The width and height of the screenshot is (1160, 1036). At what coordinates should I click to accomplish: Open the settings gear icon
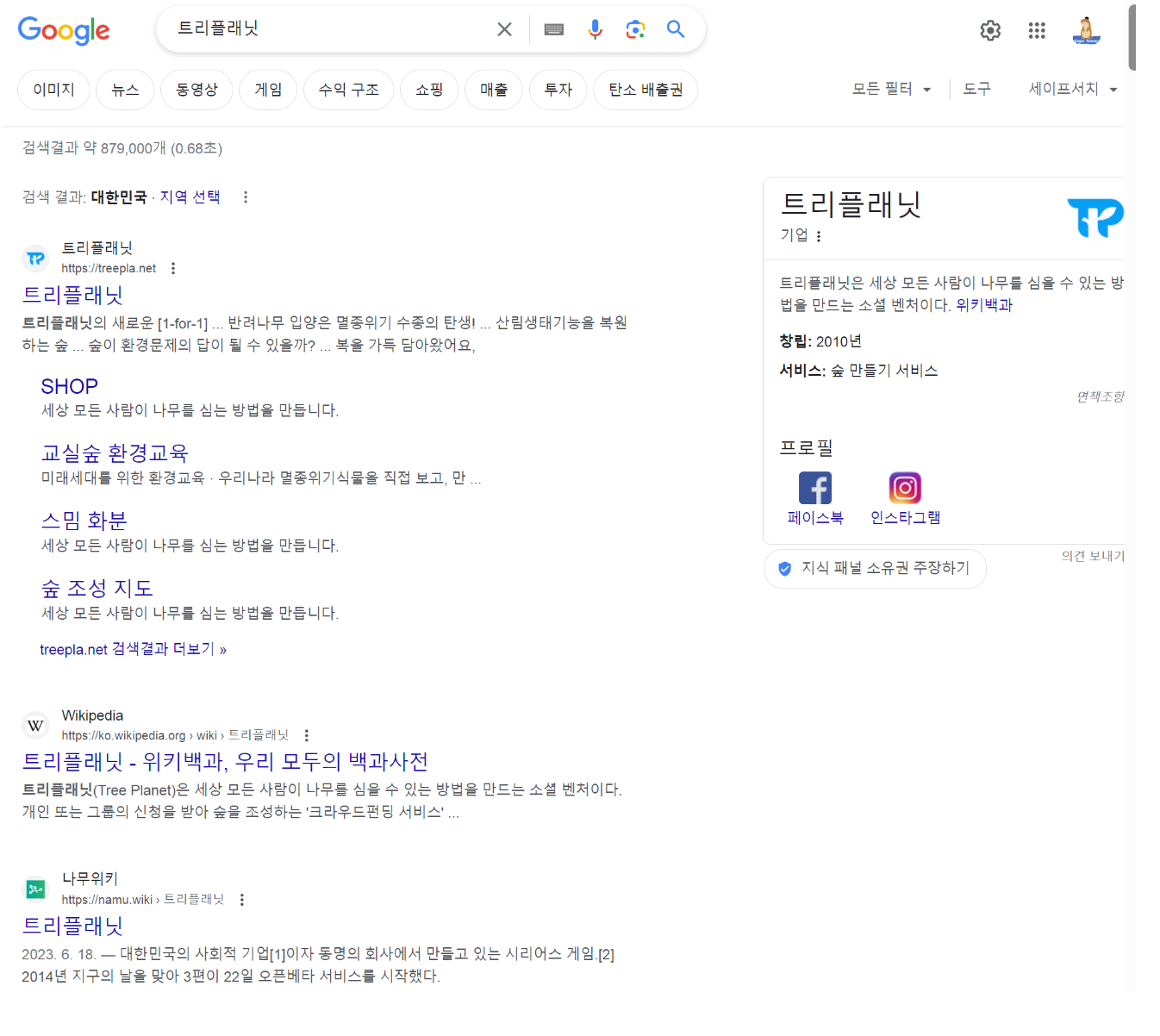click(991, 30)
